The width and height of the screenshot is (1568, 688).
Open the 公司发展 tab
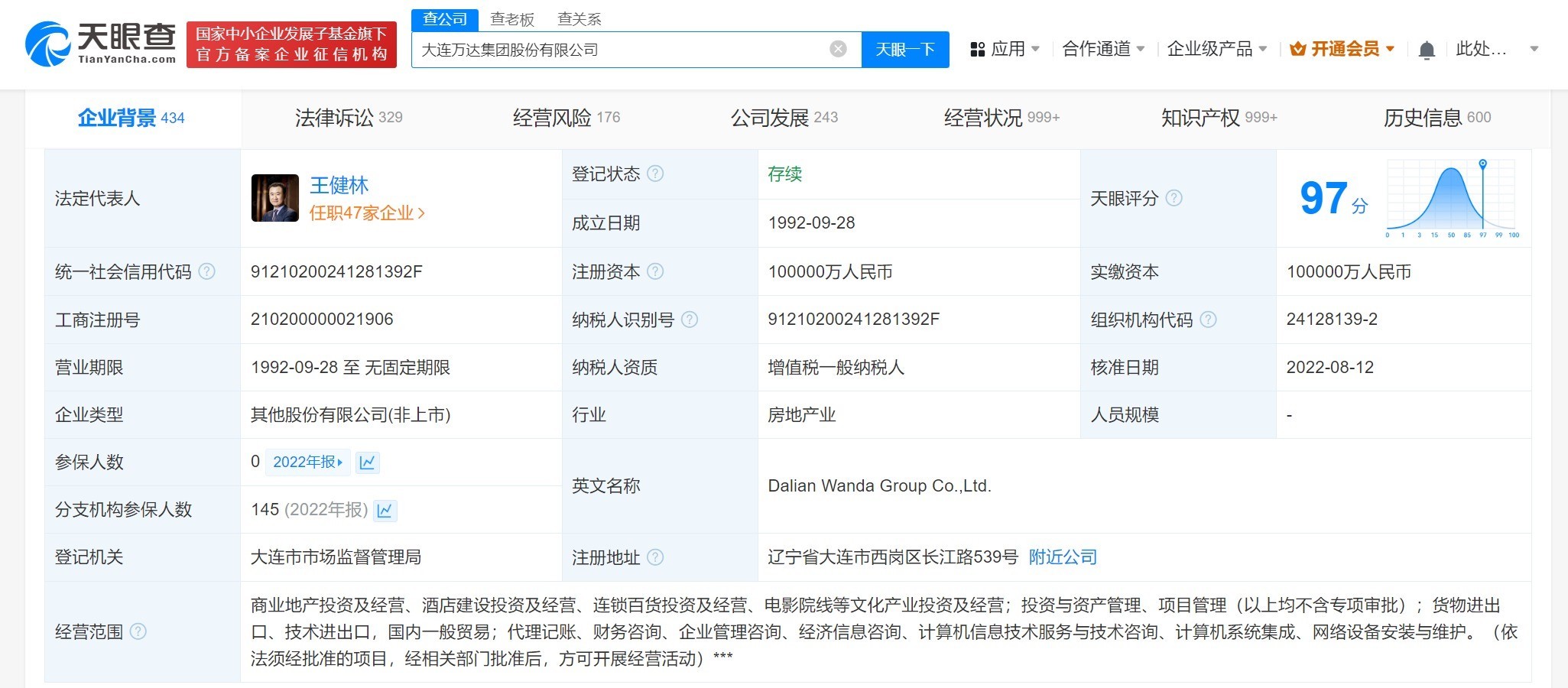click(x=784, y=118)
